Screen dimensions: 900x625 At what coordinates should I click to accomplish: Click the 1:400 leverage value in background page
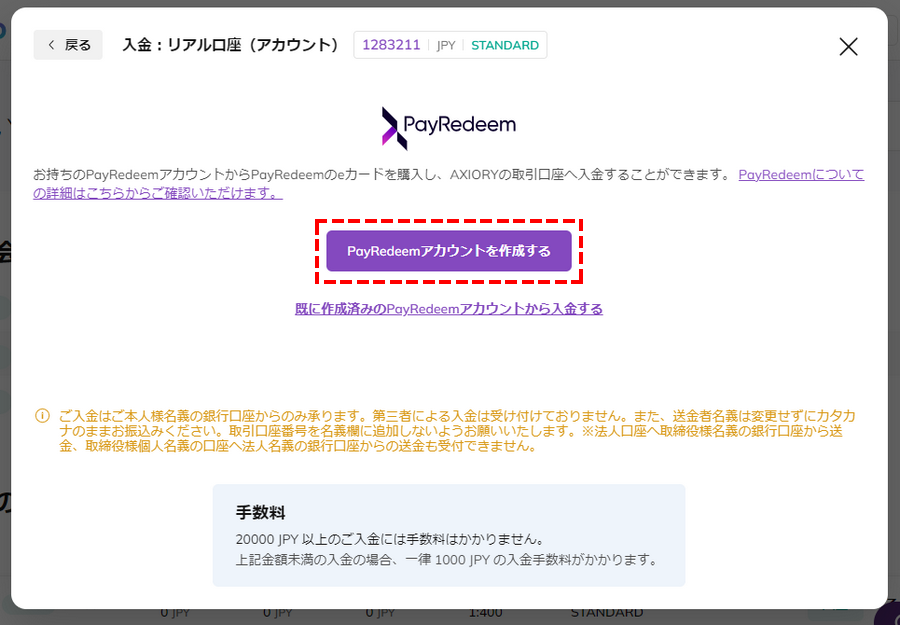tap(486, 613)
